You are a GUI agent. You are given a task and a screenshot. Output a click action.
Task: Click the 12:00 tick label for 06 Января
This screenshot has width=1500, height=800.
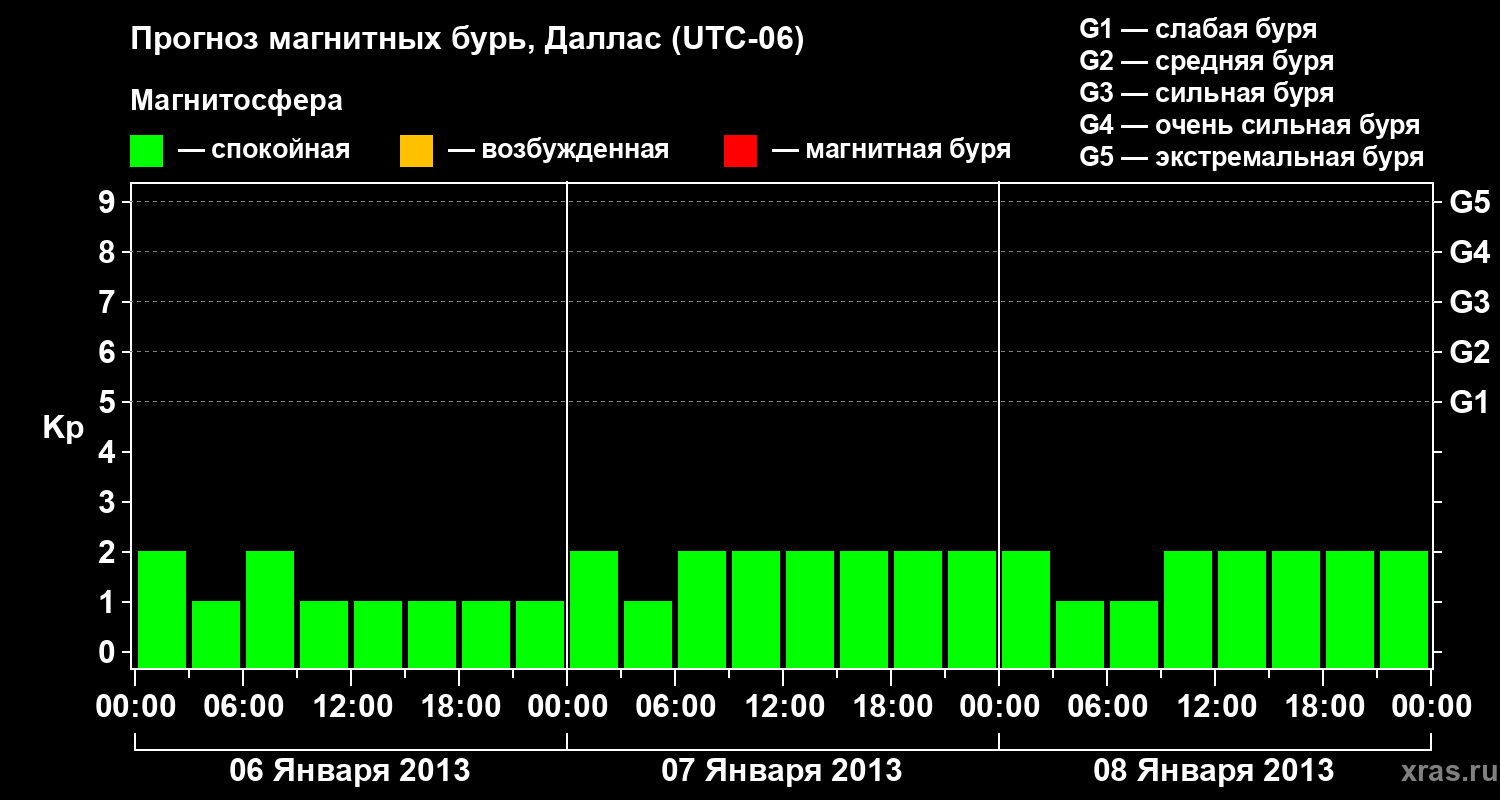pyautogui.click(x=351, y=706)
